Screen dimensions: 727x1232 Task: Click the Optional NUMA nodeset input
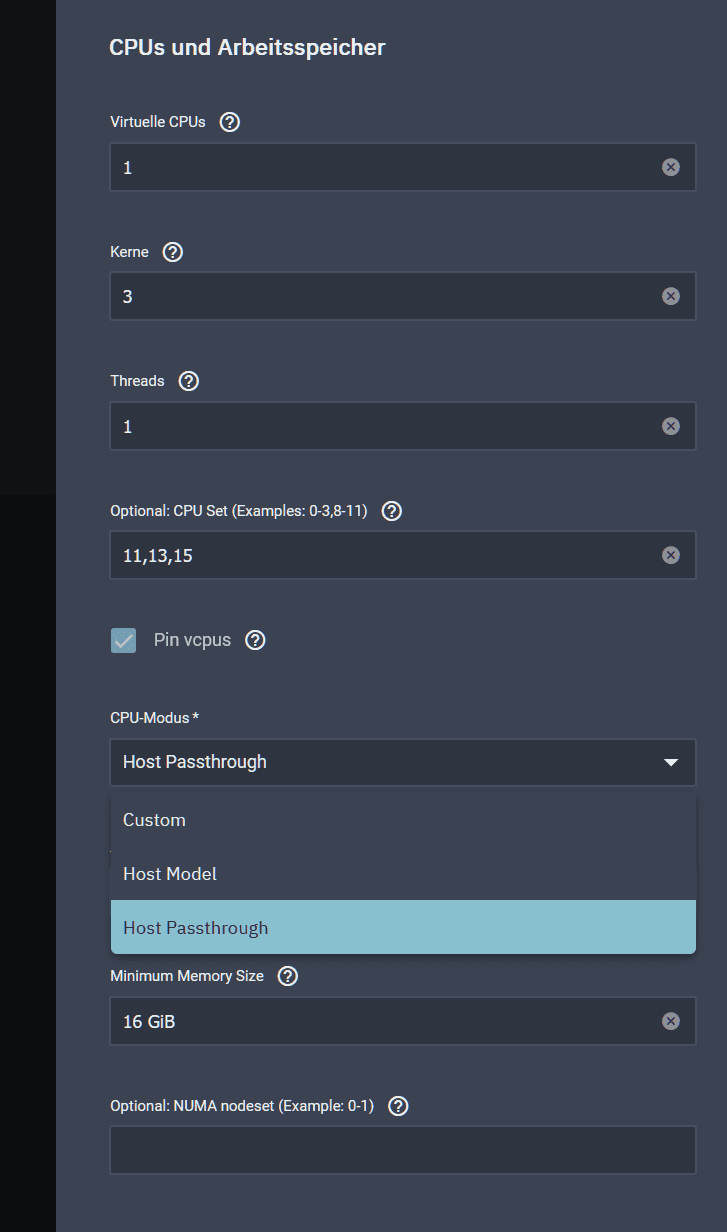click(x=402, y=1150)
